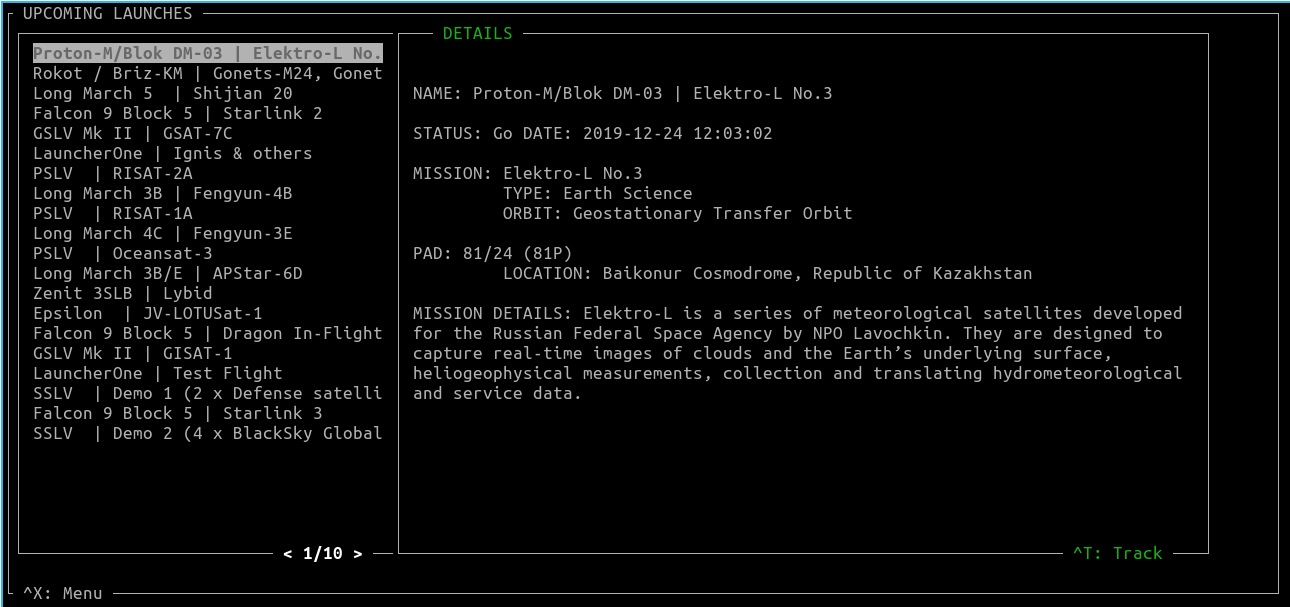Click the 1/10 page indicator
The width and height of the screenshot is (1290, 607).
(x=323, y=553)
